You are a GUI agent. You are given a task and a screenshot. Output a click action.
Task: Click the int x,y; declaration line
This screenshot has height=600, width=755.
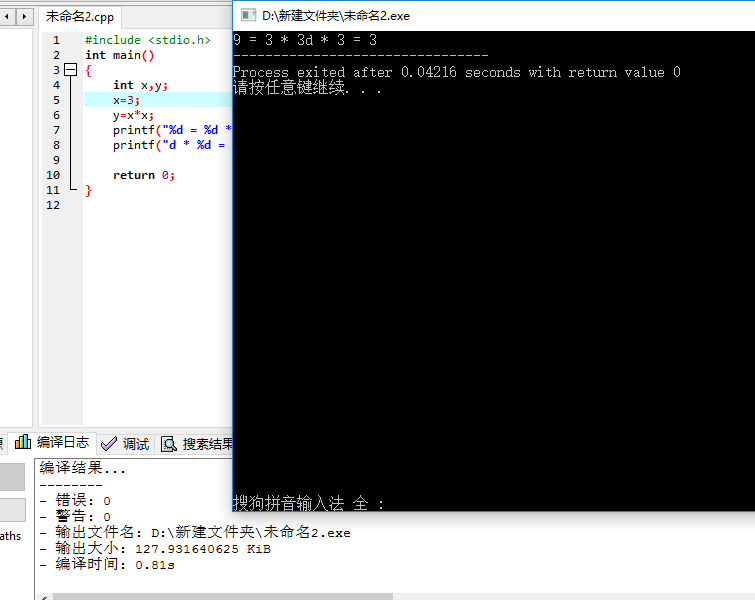click(140, 85)
